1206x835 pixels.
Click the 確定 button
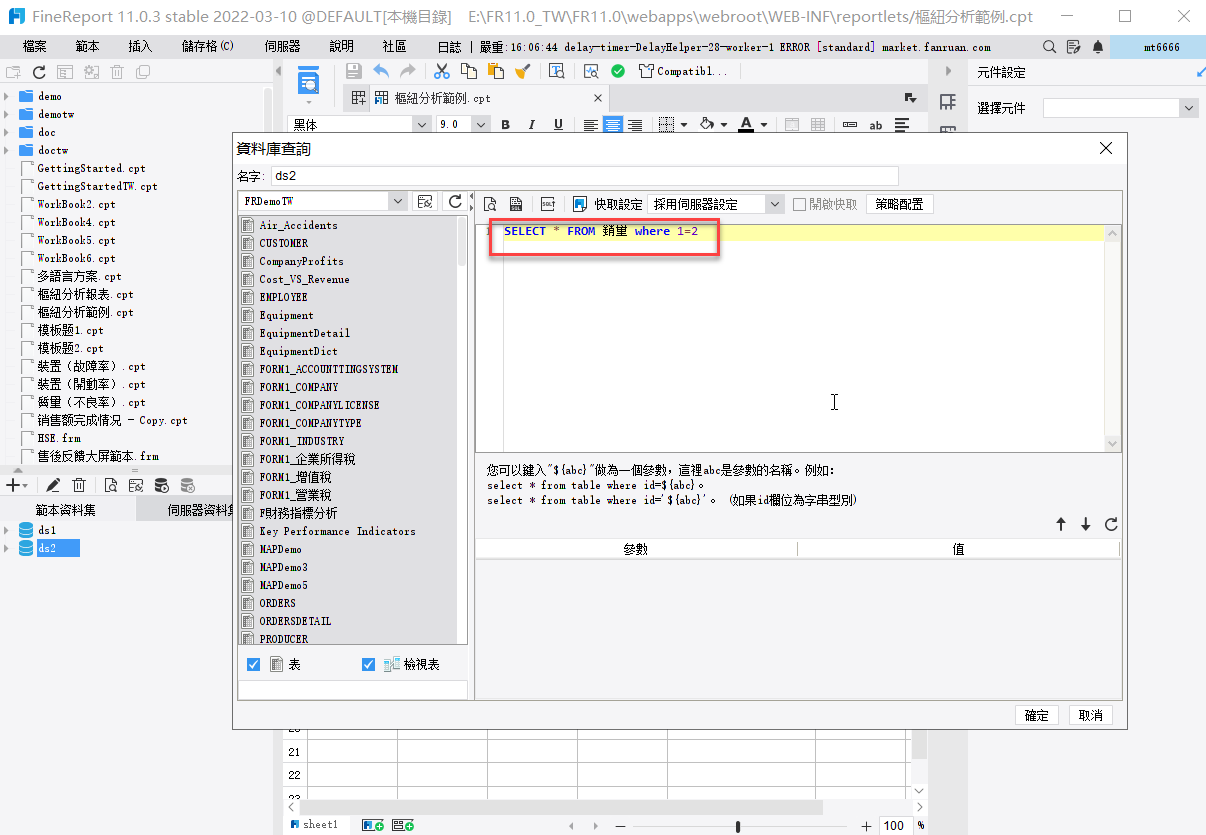point(1037,715)
